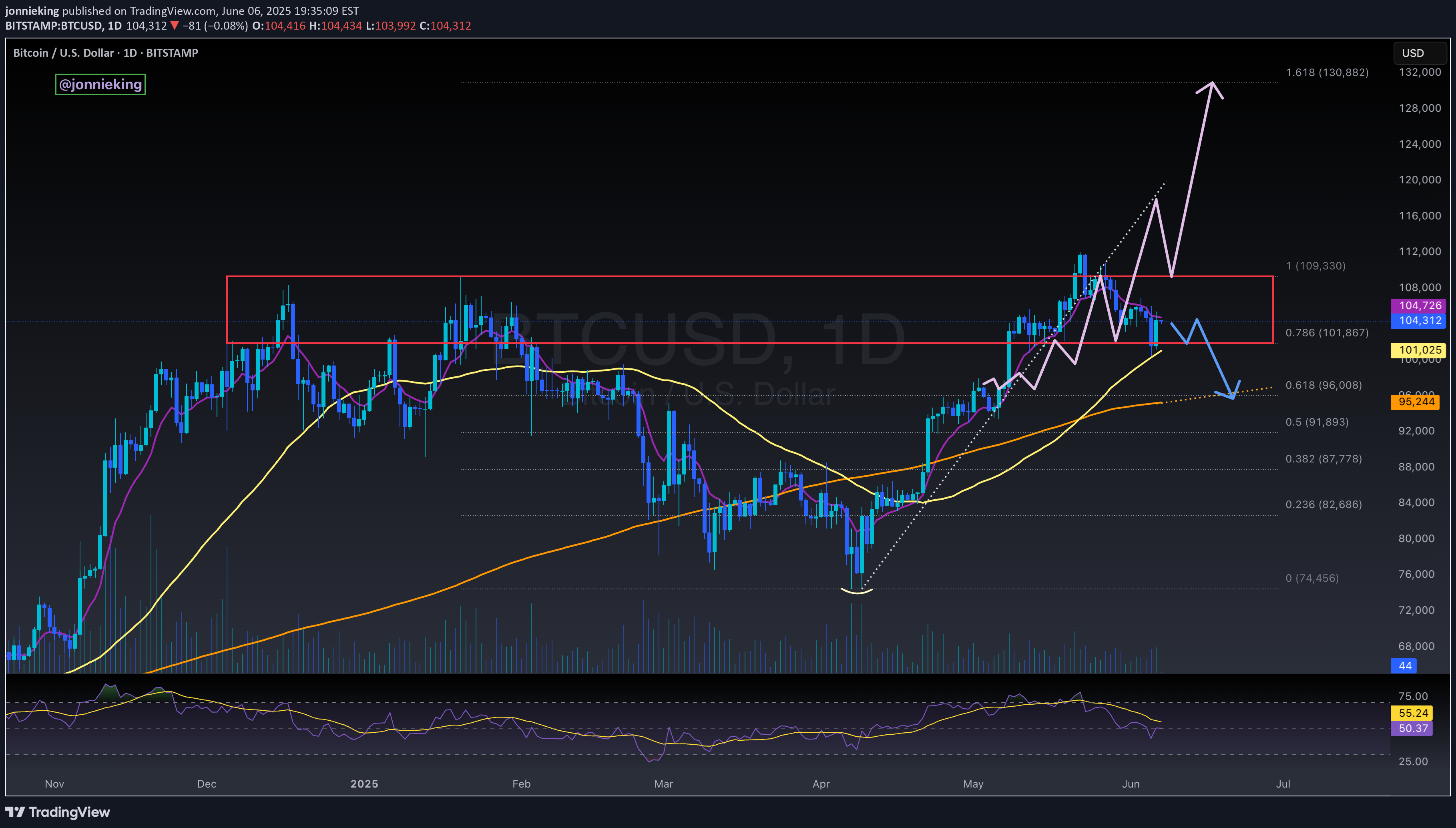Click 25.00 on the RSI axis
The height and width of the screenshot is (828, 1456).
1413,761
